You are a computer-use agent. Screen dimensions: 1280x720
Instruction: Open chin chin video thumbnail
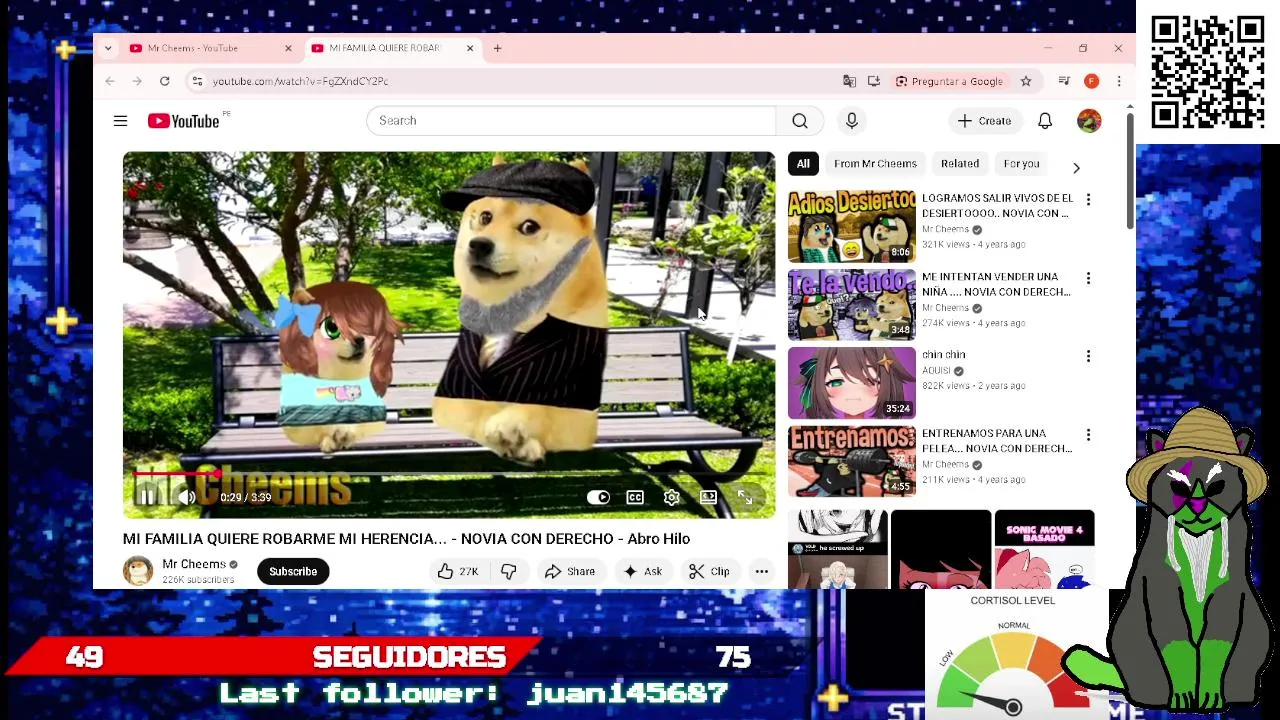pyautogui.click(x=851, y=383)
